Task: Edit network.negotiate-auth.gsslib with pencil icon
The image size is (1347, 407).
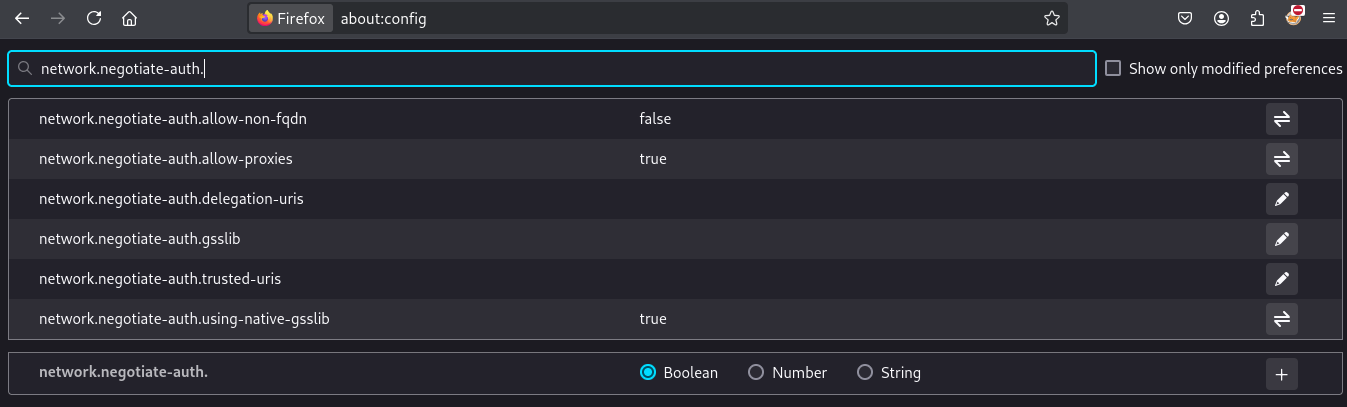Action: click(1281, 239)
